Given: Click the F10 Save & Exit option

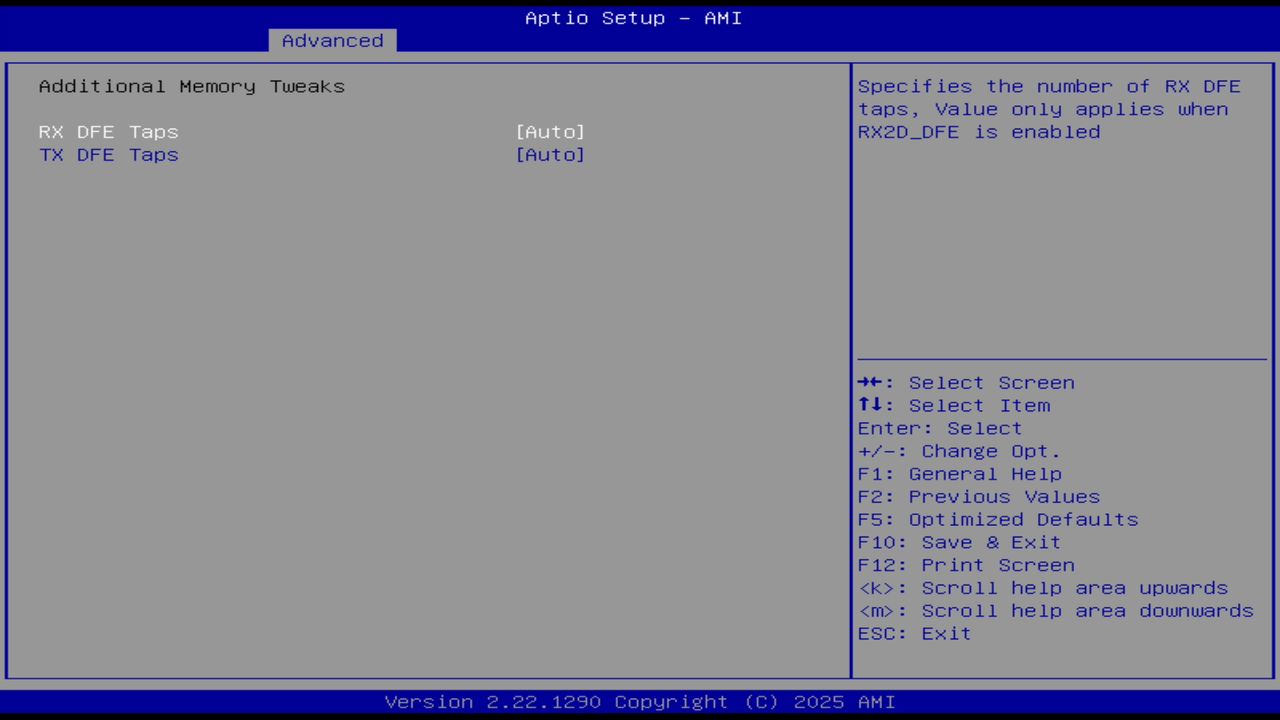Looking at the screenshot, I should coord(958,541).
